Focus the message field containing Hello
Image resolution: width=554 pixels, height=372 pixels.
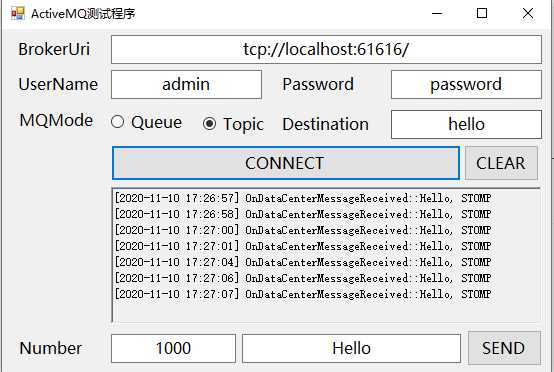coord(351,348)
